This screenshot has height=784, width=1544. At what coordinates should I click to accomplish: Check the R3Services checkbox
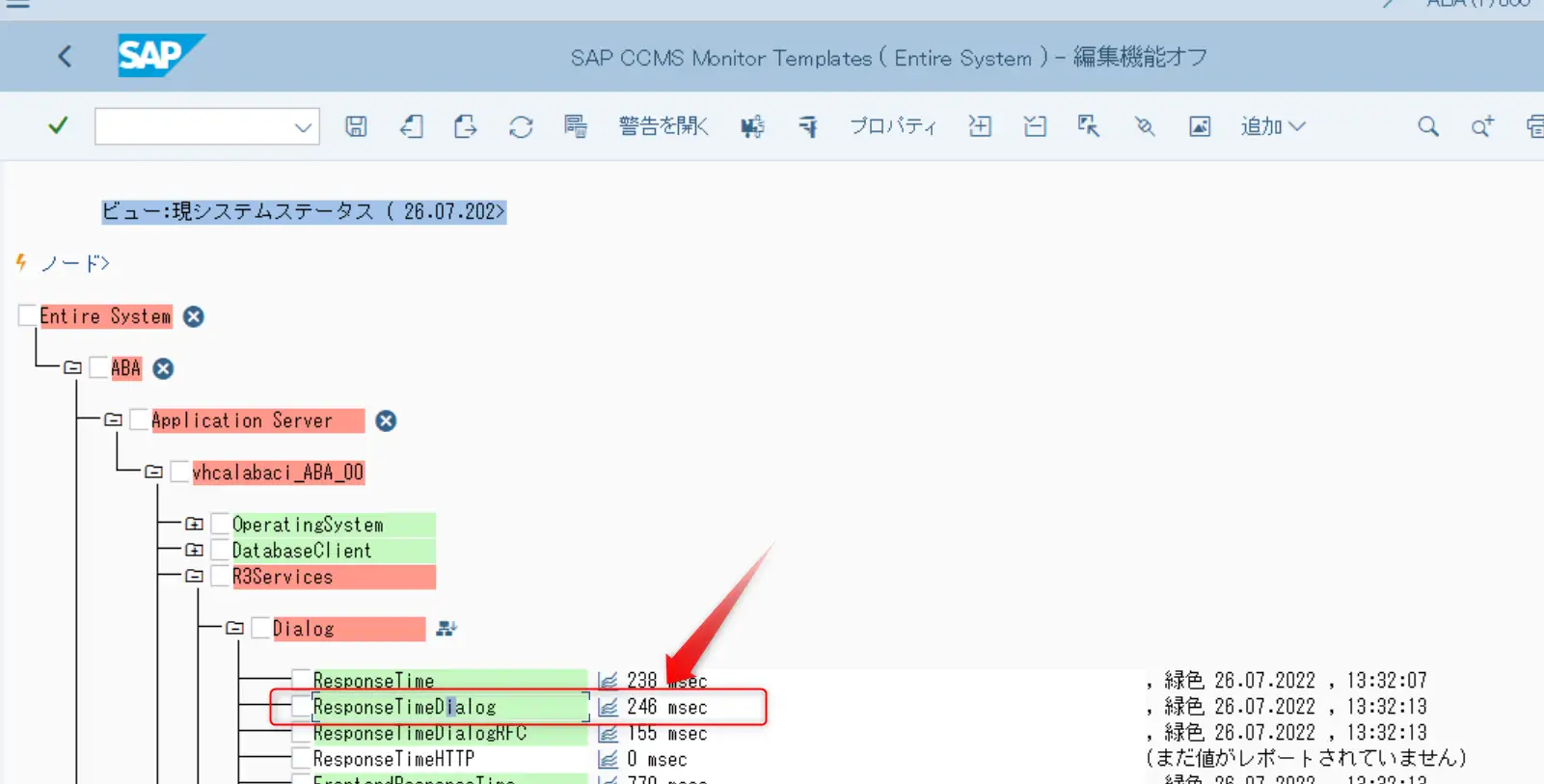coord(220,576)
